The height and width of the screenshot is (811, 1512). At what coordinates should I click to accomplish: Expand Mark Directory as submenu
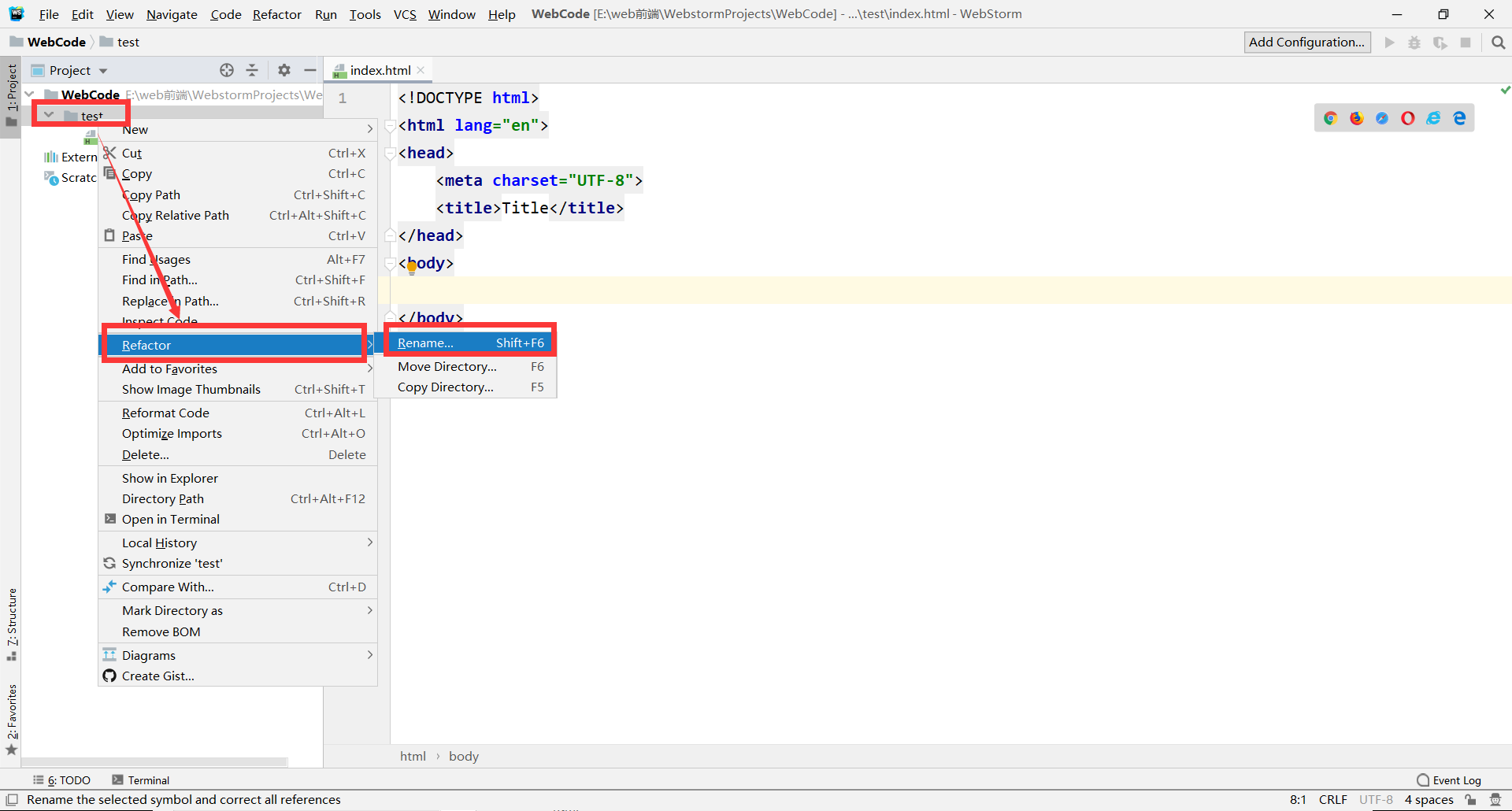click(x=238, y=610)
